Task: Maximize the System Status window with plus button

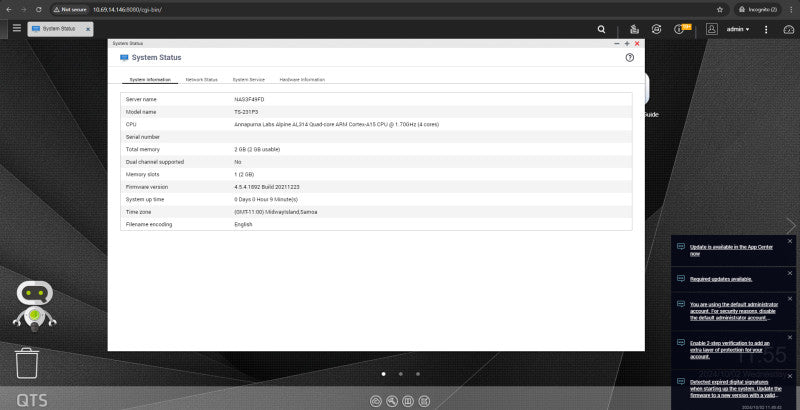Action: tap(627, 44)
